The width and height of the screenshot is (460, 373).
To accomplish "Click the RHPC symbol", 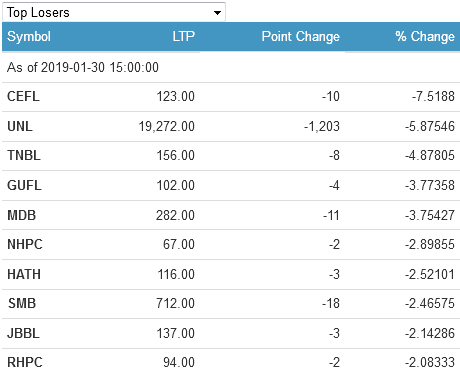I will 25,363.
